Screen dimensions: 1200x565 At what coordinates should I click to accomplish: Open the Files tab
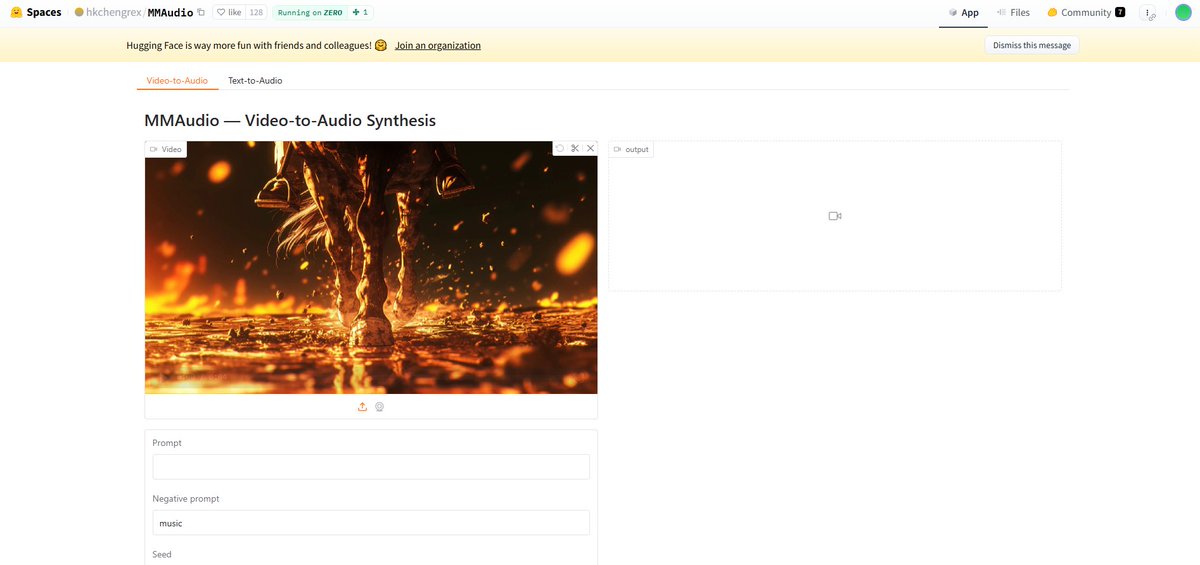[x=1013, y=13]
